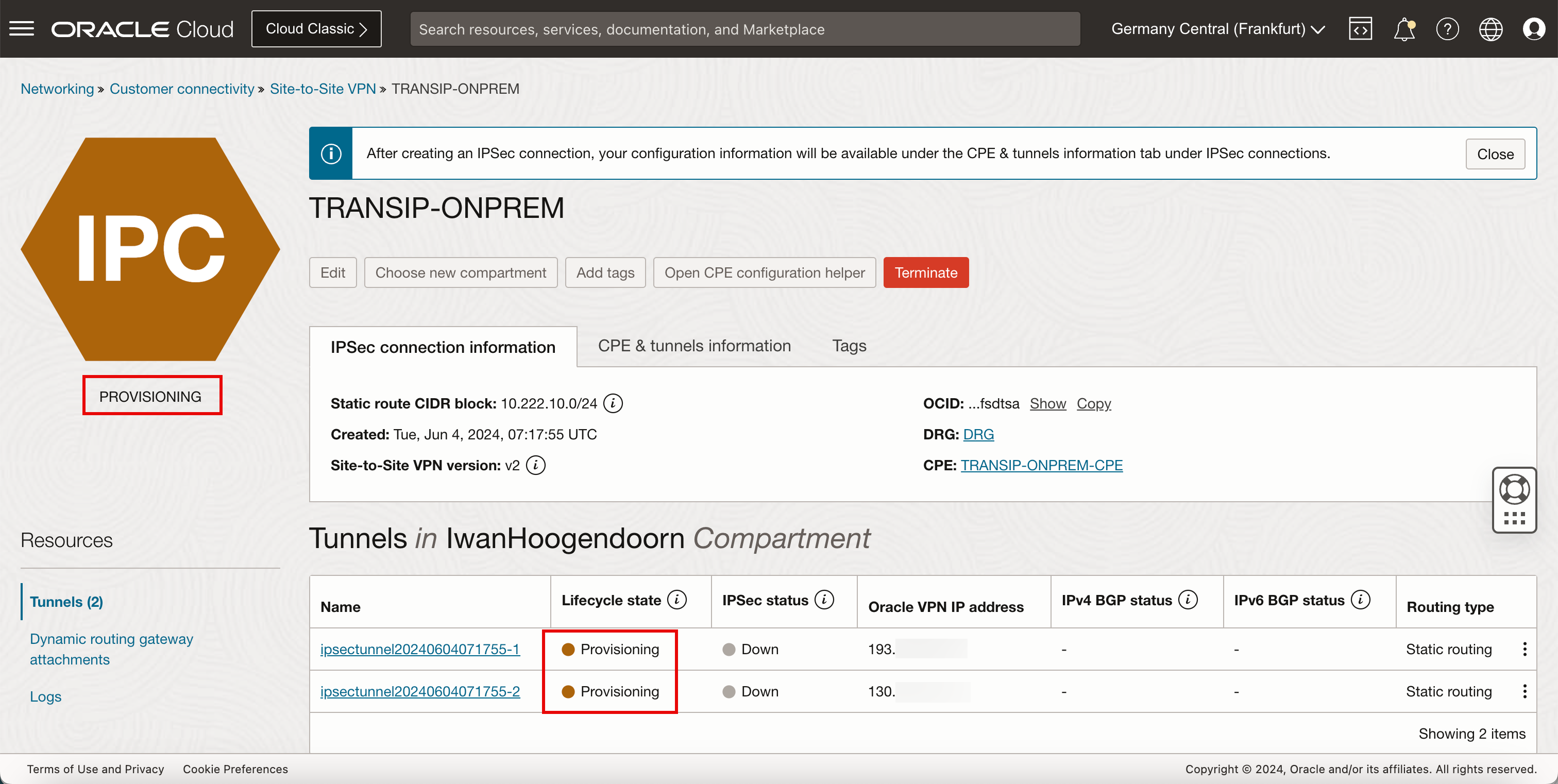Switch to CPE & tunnels information tab
1558x784 pixels.
coord(693,346)
